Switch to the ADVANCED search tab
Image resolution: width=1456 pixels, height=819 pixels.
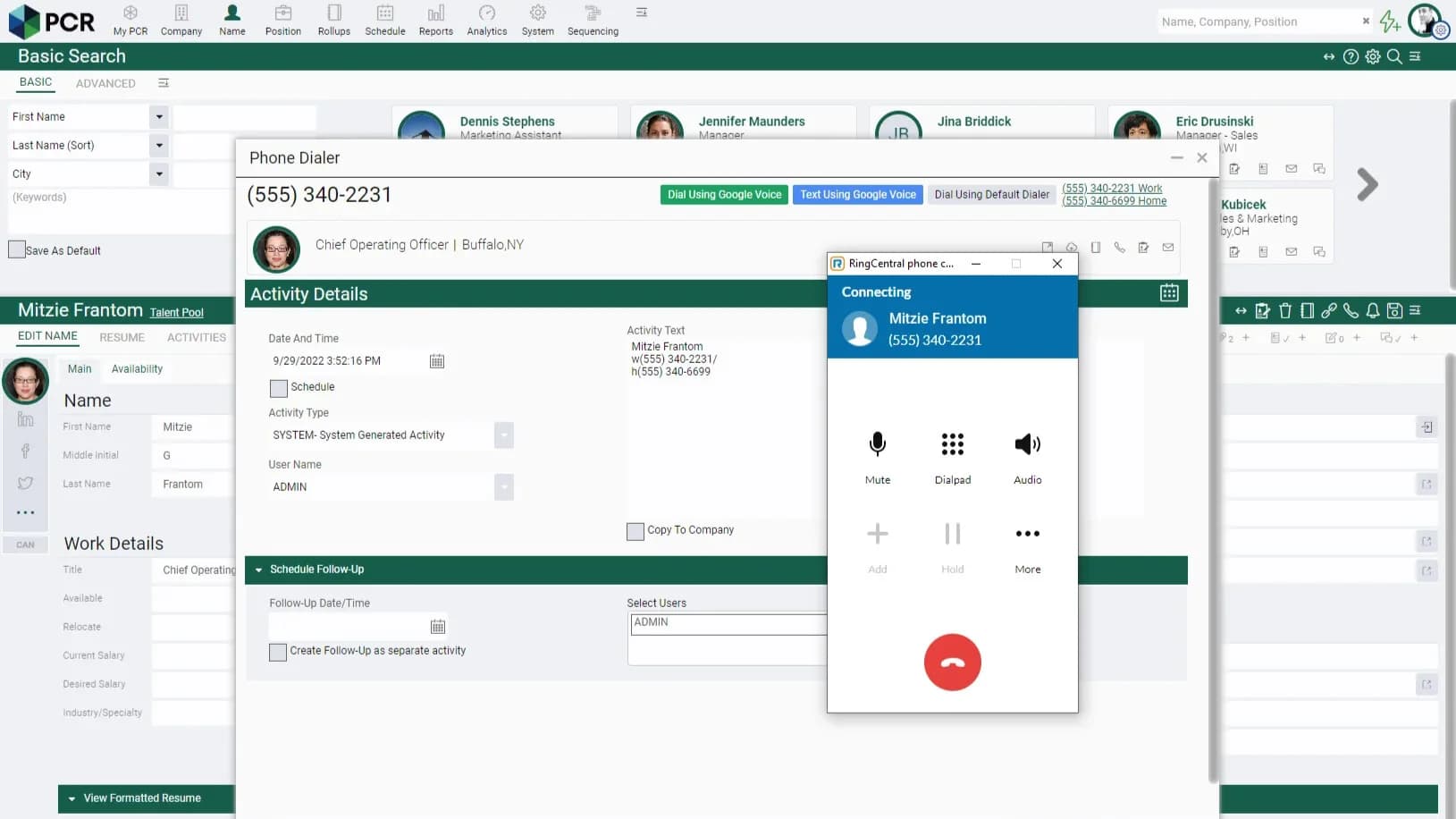[x=105, y=83]
